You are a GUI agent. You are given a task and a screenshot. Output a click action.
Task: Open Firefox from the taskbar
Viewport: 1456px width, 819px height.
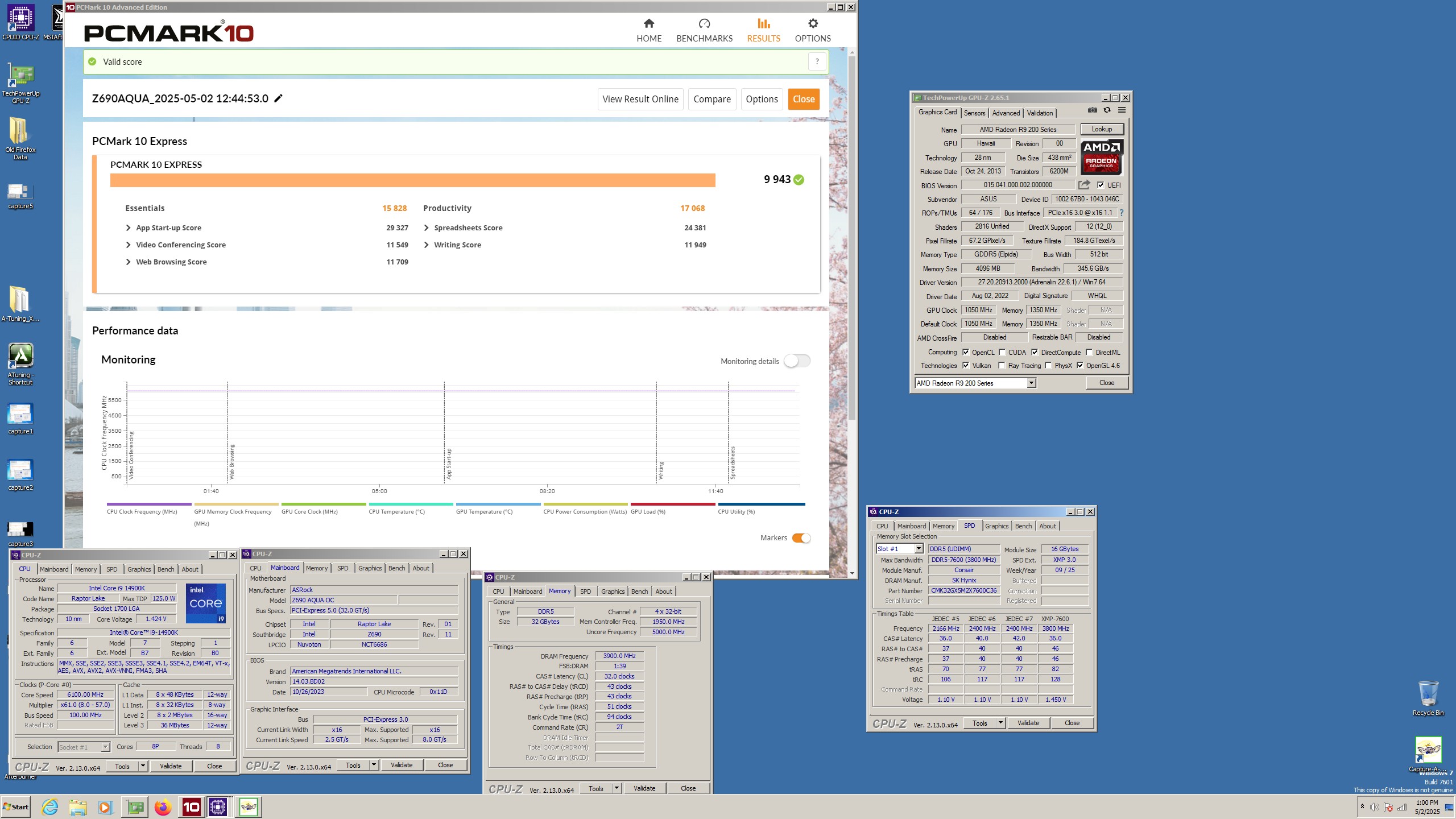coord(163,807)
